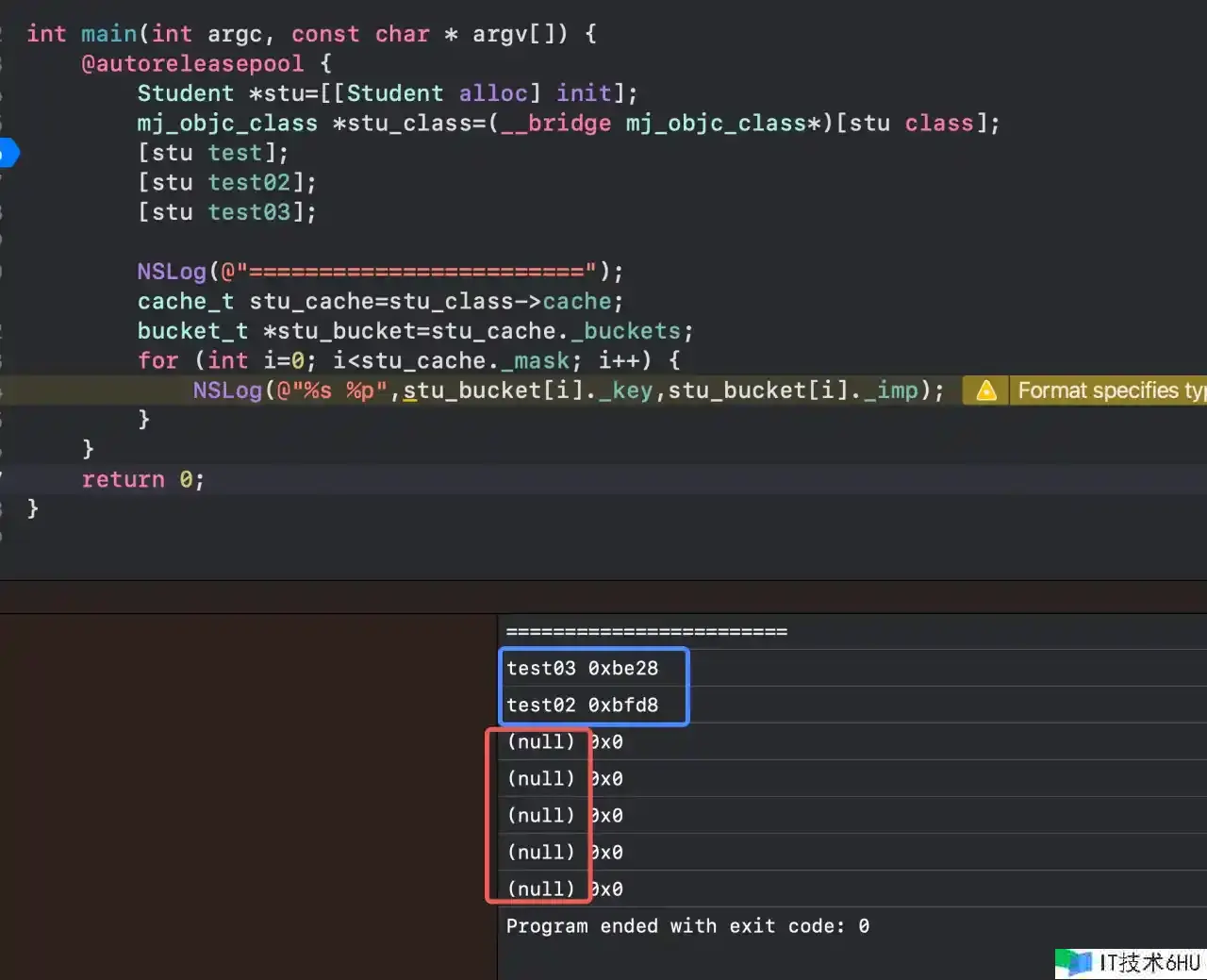
Task: Click the test03 0xbe28 console output
Action: coord(582,669)
